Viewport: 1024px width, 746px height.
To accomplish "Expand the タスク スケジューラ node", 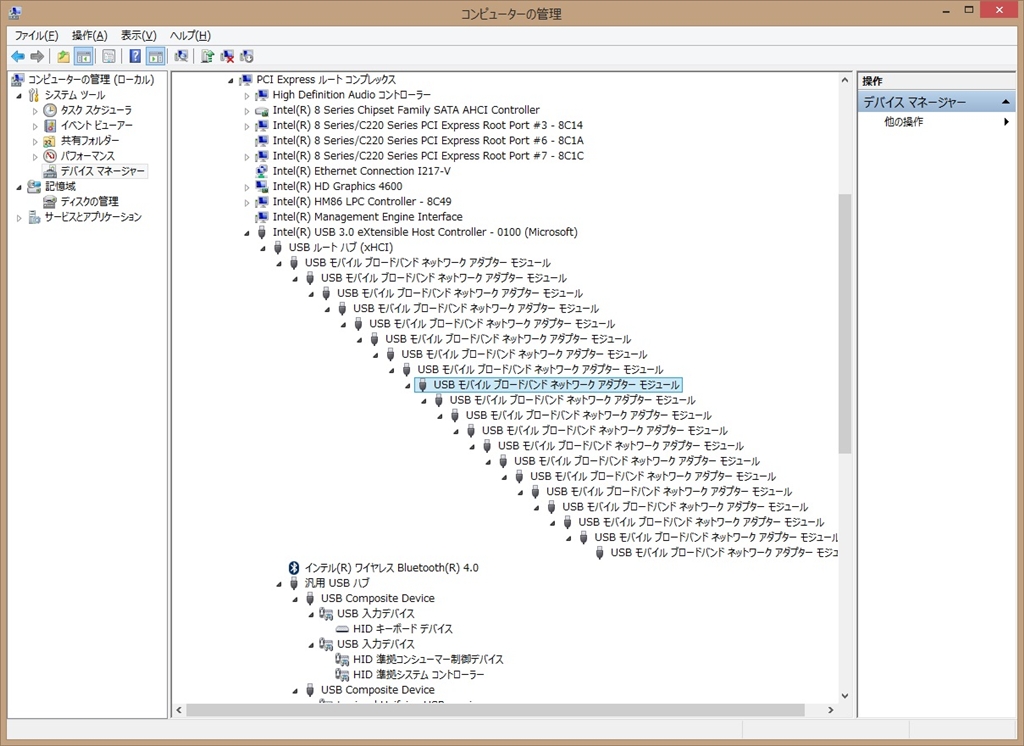I will point(35,111).
